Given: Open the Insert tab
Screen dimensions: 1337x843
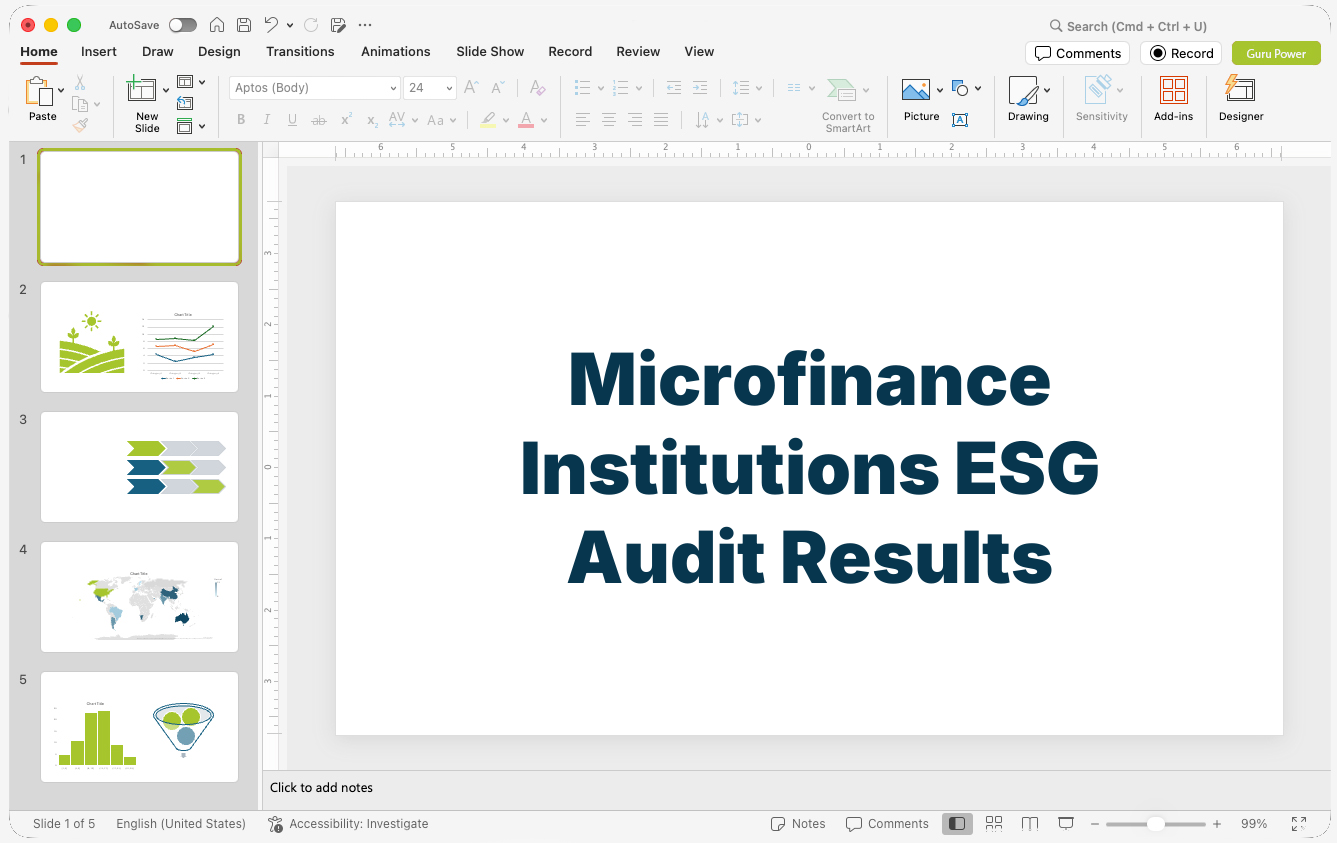Looking at the screenshot, I should point(99,52).
